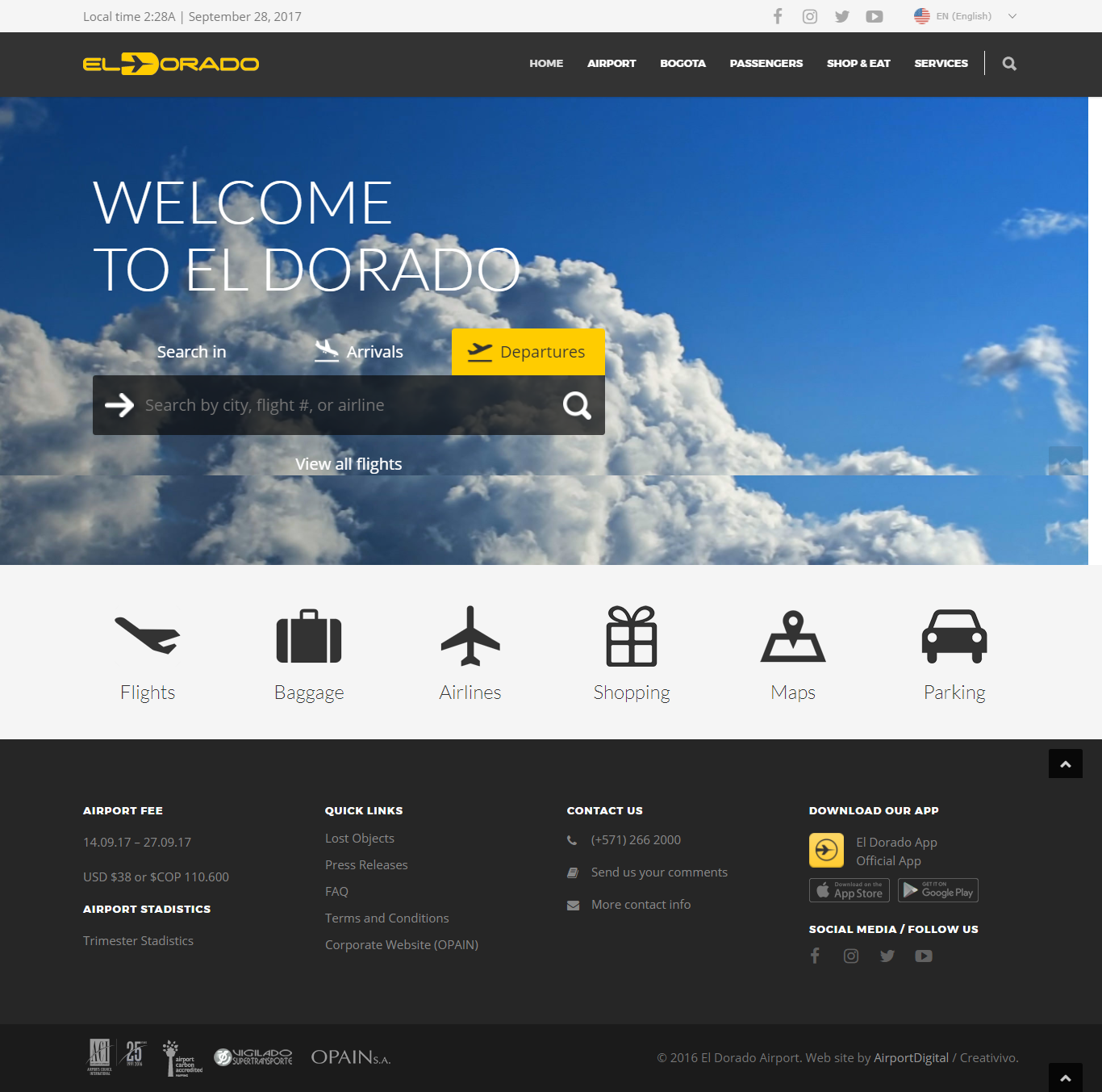Click the airport carbon accredited logo
The width and height of the screenshot is (1102, 1092).
tap(182, 1058)
